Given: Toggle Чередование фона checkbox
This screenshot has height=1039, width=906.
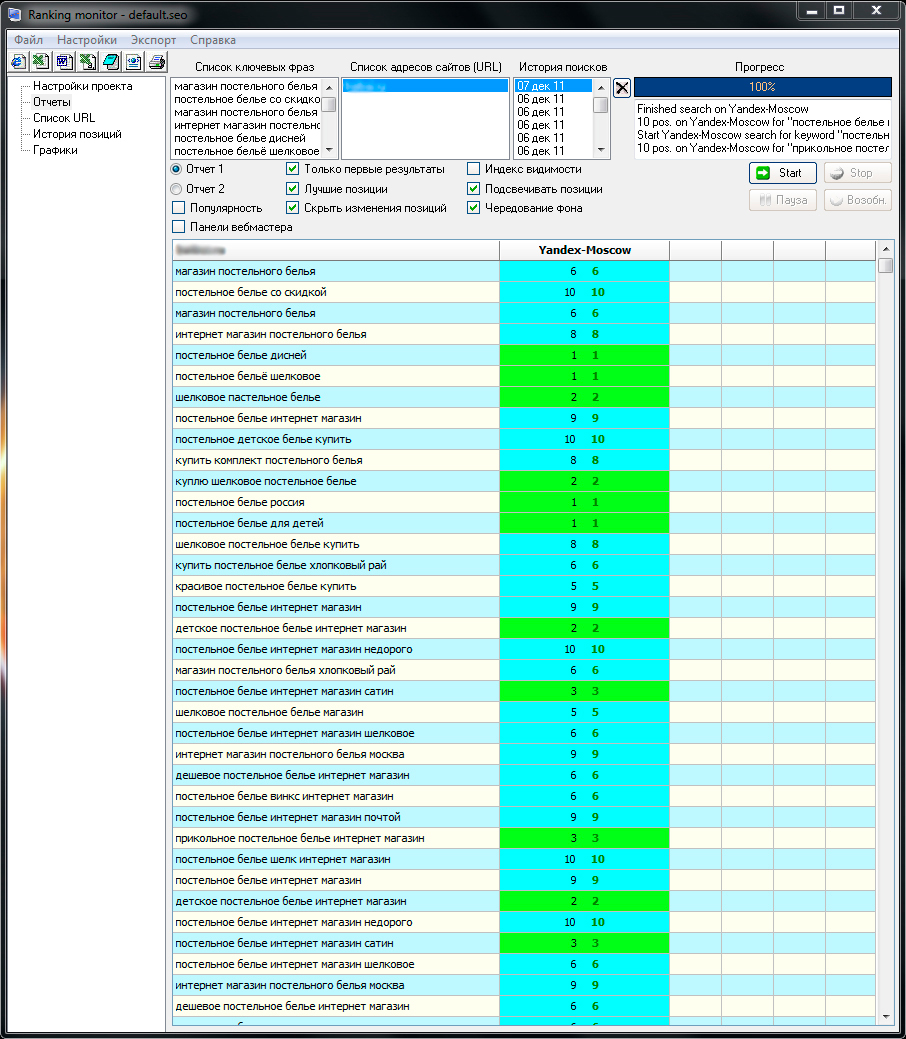Looking at the screenshot, I should click(x=473, y=208).
